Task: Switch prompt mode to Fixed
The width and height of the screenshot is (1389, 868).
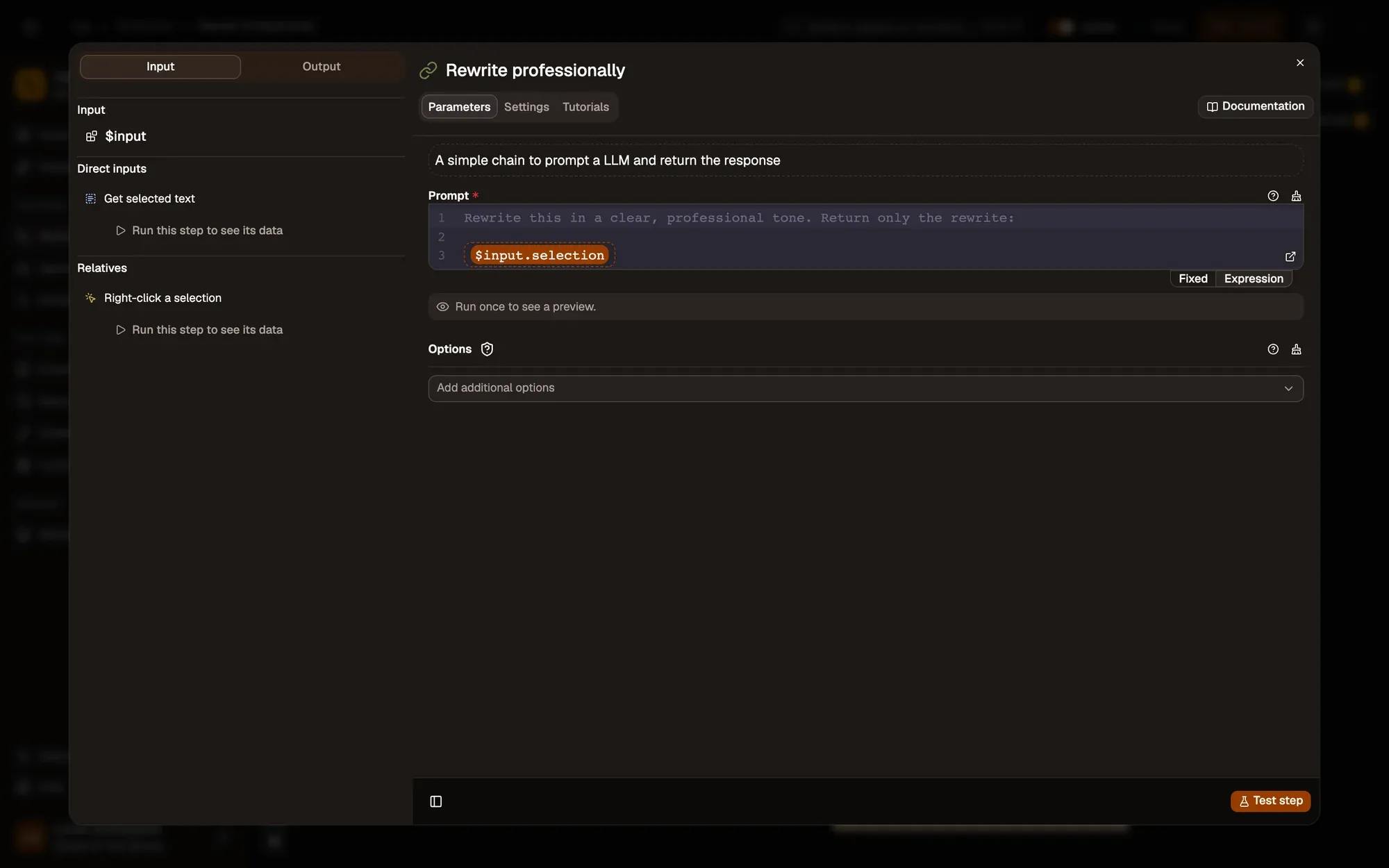Action: point(1192,278)
